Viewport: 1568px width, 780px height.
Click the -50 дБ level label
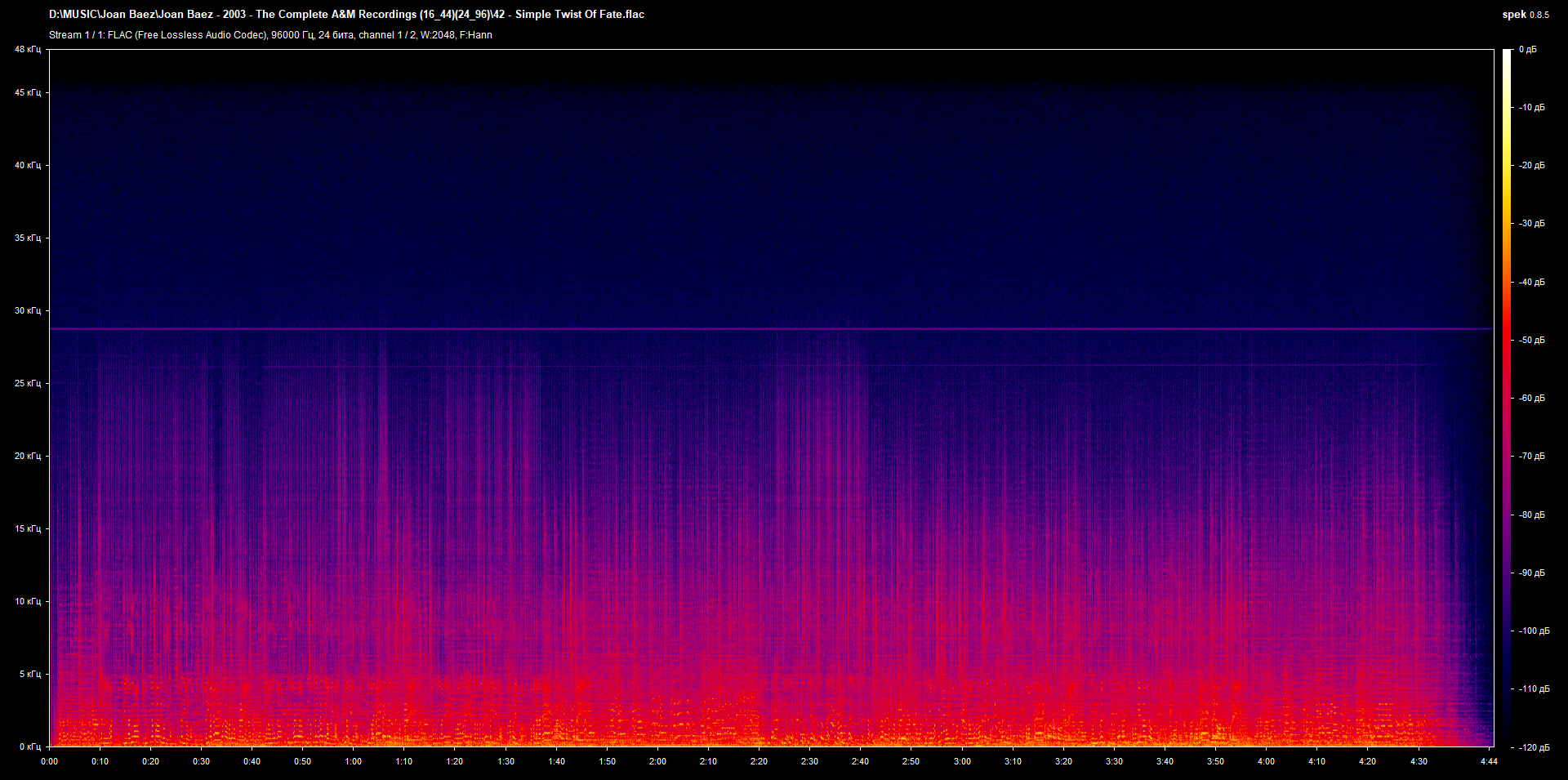point(1532,341)
